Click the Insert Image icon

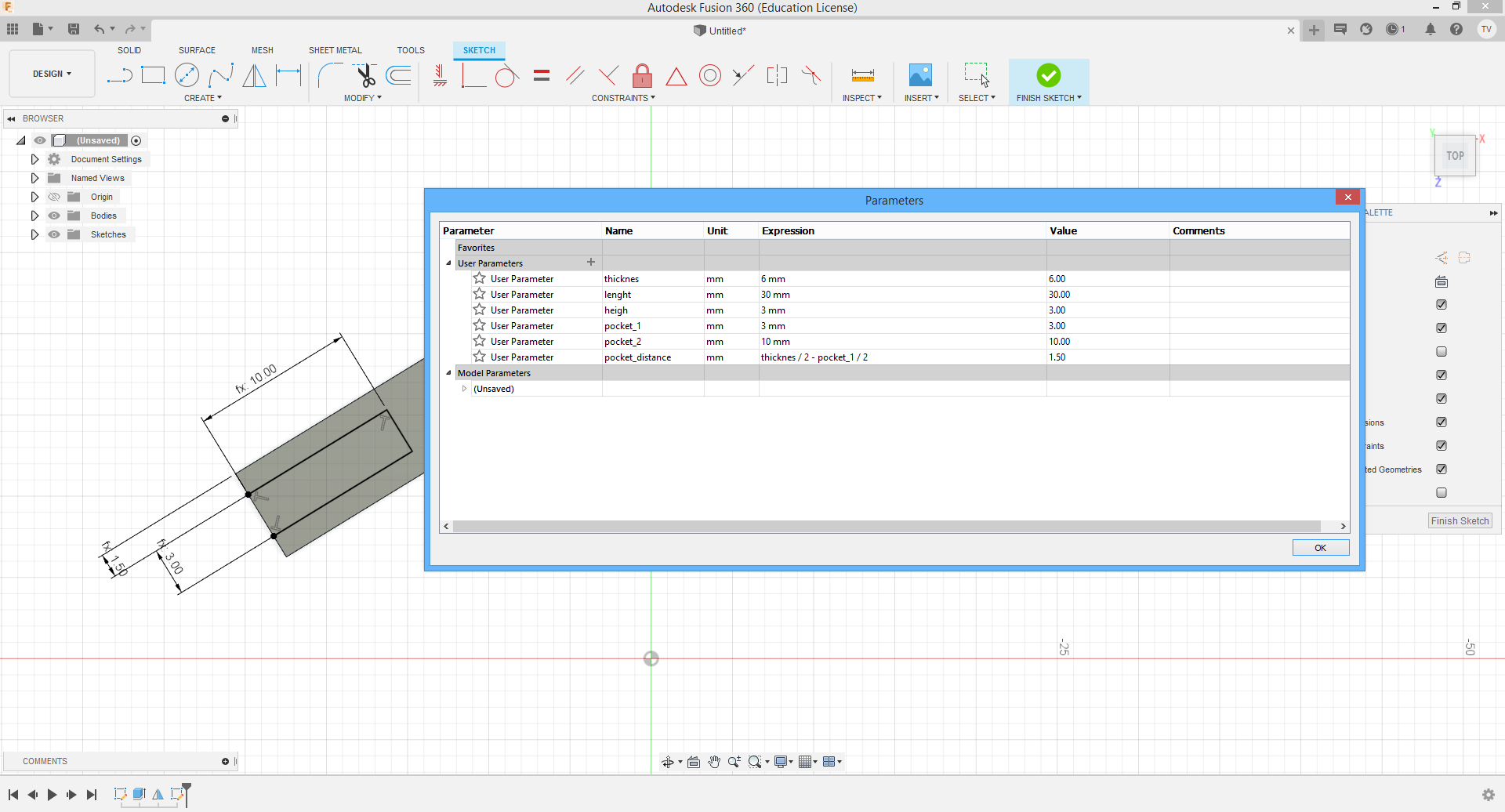tap(920, 76)
